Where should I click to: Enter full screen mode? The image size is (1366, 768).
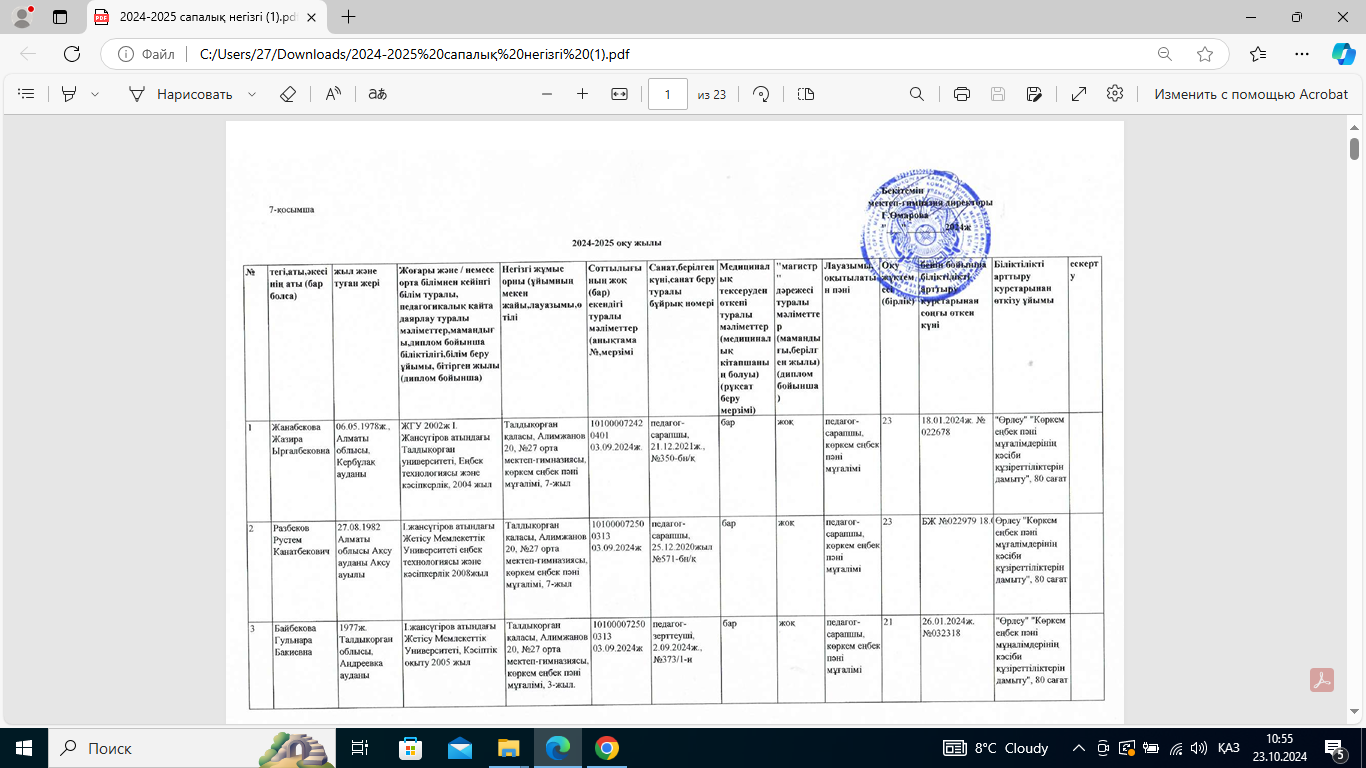[1079, 94]
